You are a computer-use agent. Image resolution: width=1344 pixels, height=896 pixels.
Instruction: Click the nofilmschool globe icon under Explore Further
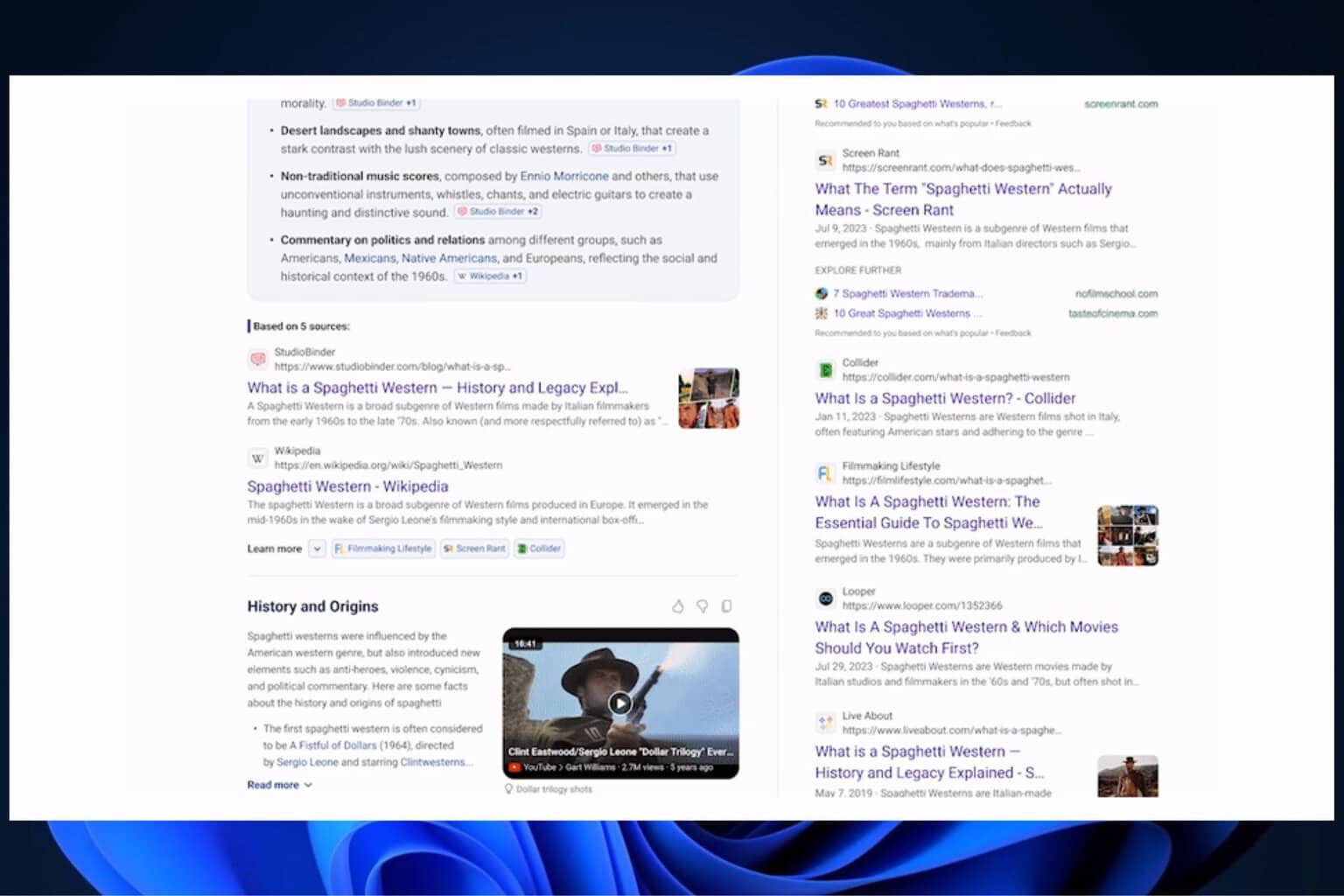point(822,294)
